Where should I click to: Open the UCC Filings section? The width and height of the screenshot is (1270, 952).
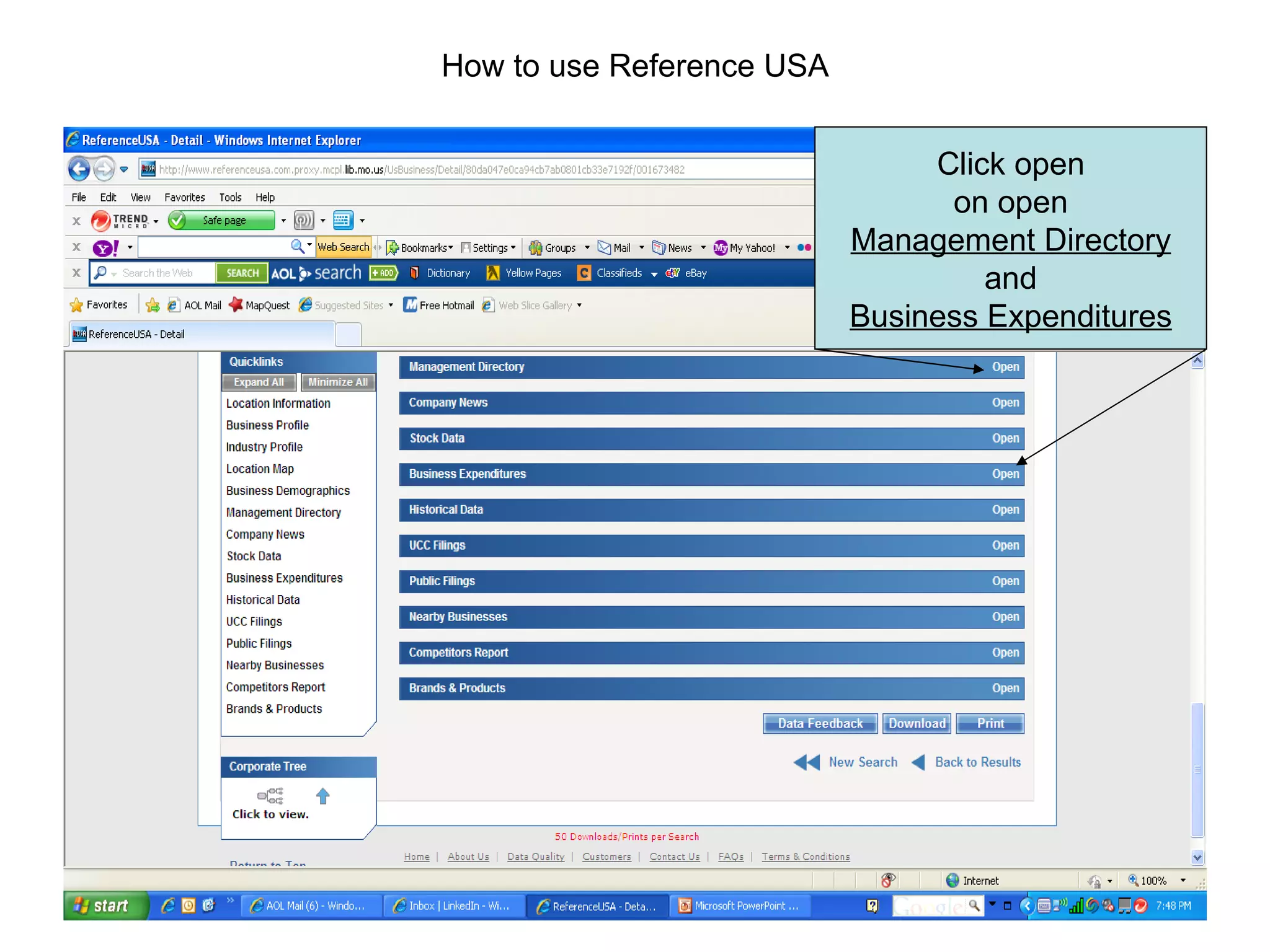click(x=1005, y=545)
